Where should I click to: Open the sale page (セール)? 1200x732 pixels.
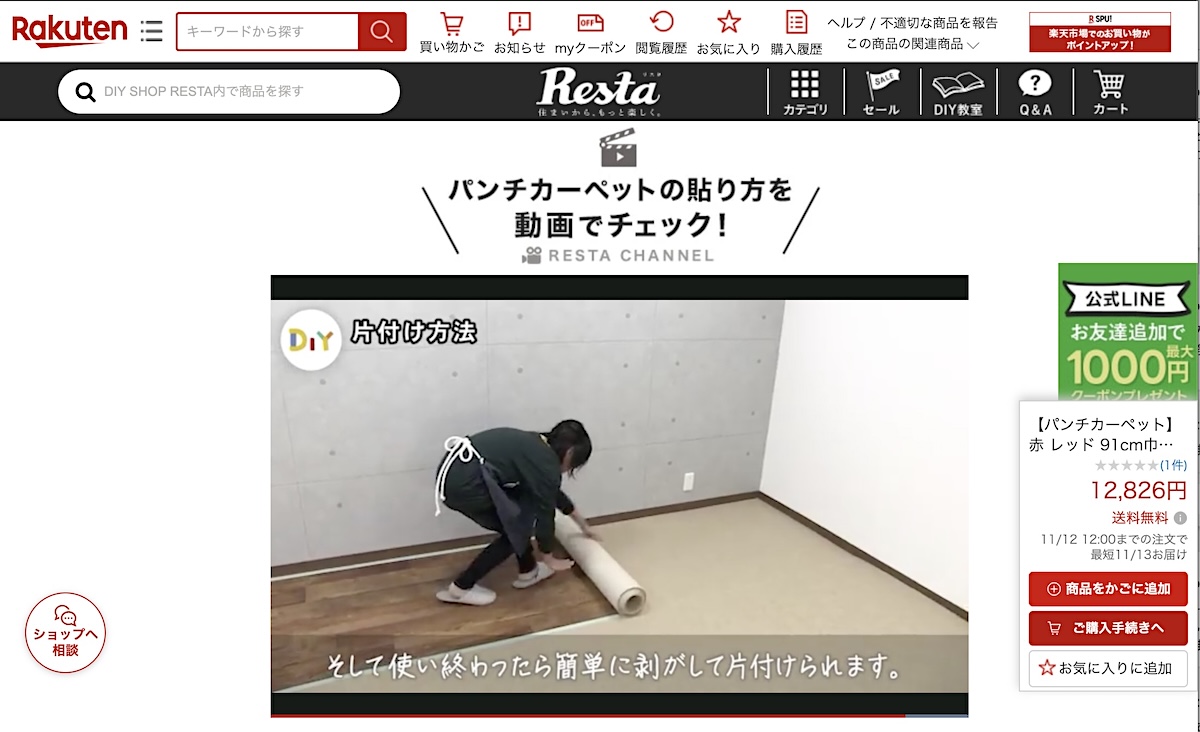point(881,92)
